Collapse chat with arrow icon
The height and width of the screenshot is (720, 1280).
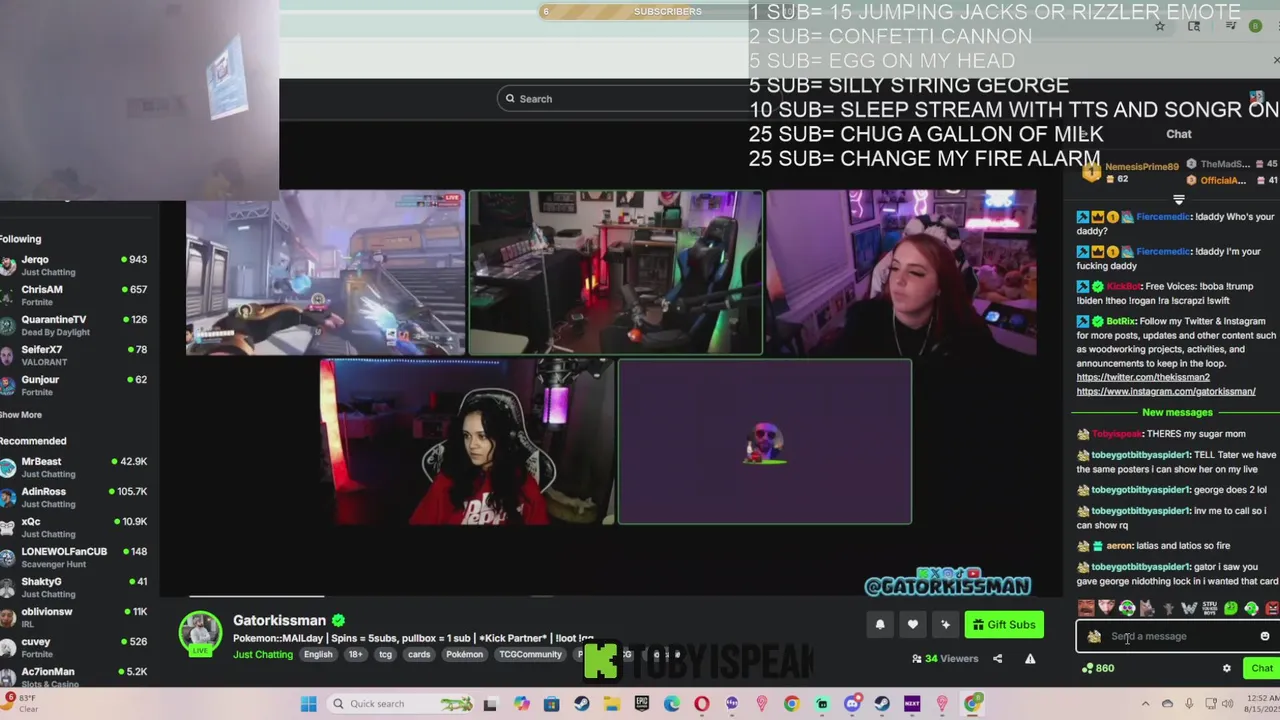[1083, 133]
